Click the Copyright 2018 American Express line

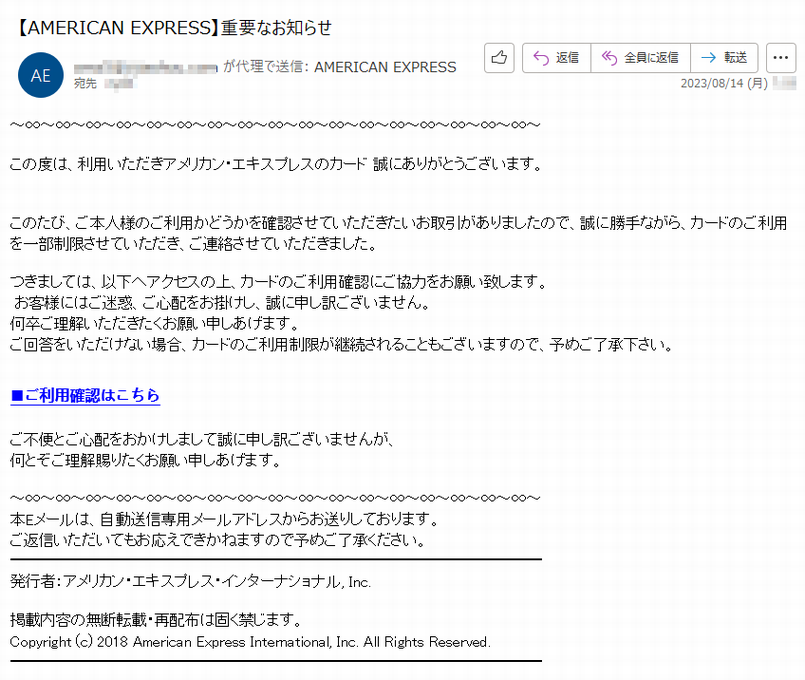(250, 642)
